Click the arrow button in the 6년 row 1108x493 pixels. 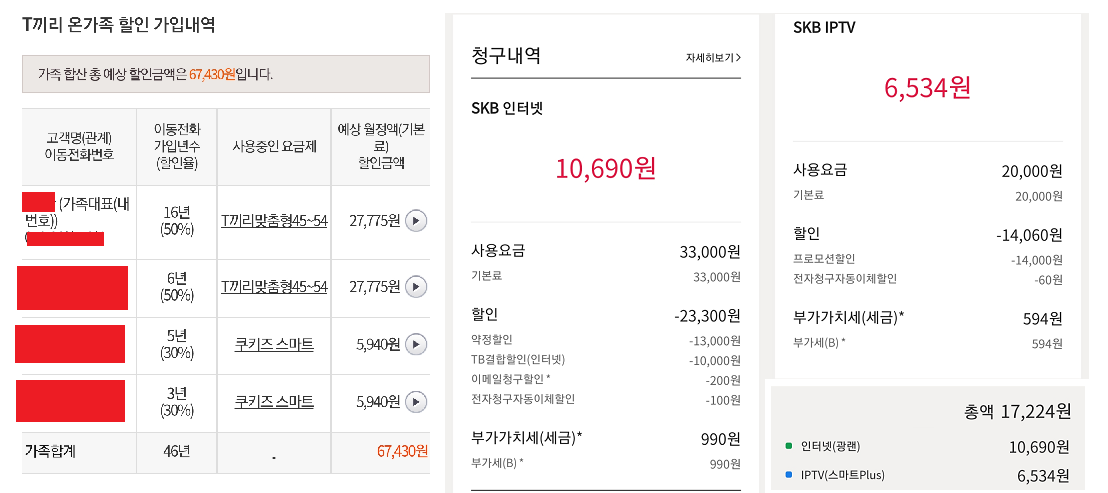pos(417,287)
